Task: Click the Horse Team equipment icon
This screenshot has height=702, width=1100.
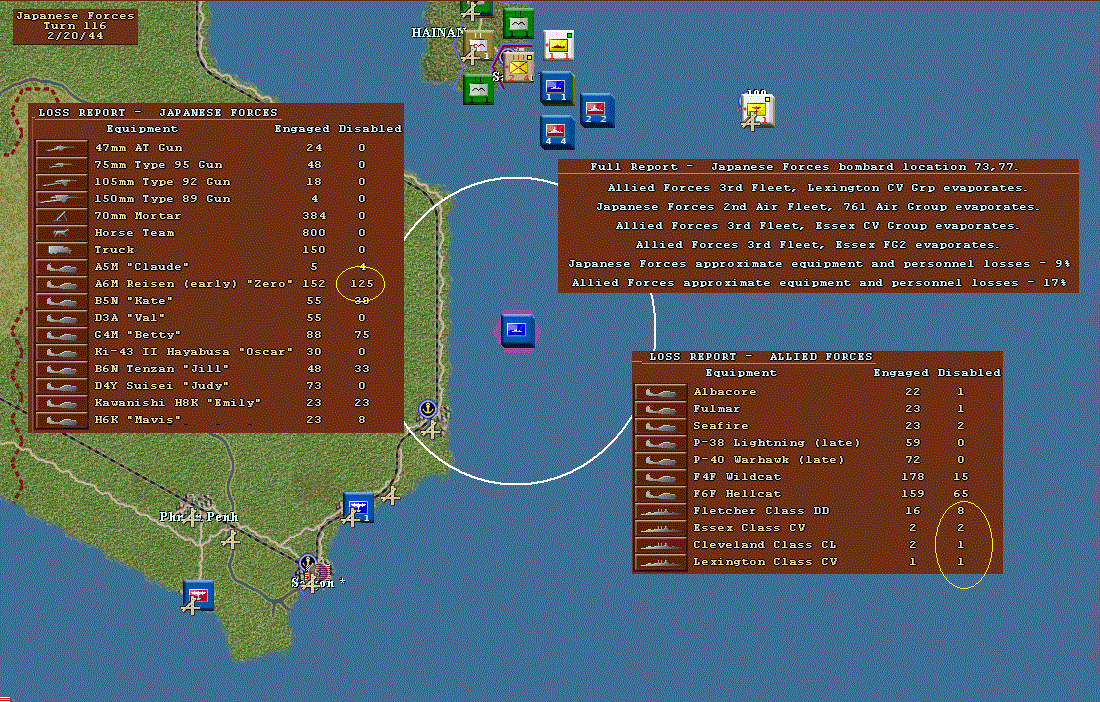Action: 62,233
